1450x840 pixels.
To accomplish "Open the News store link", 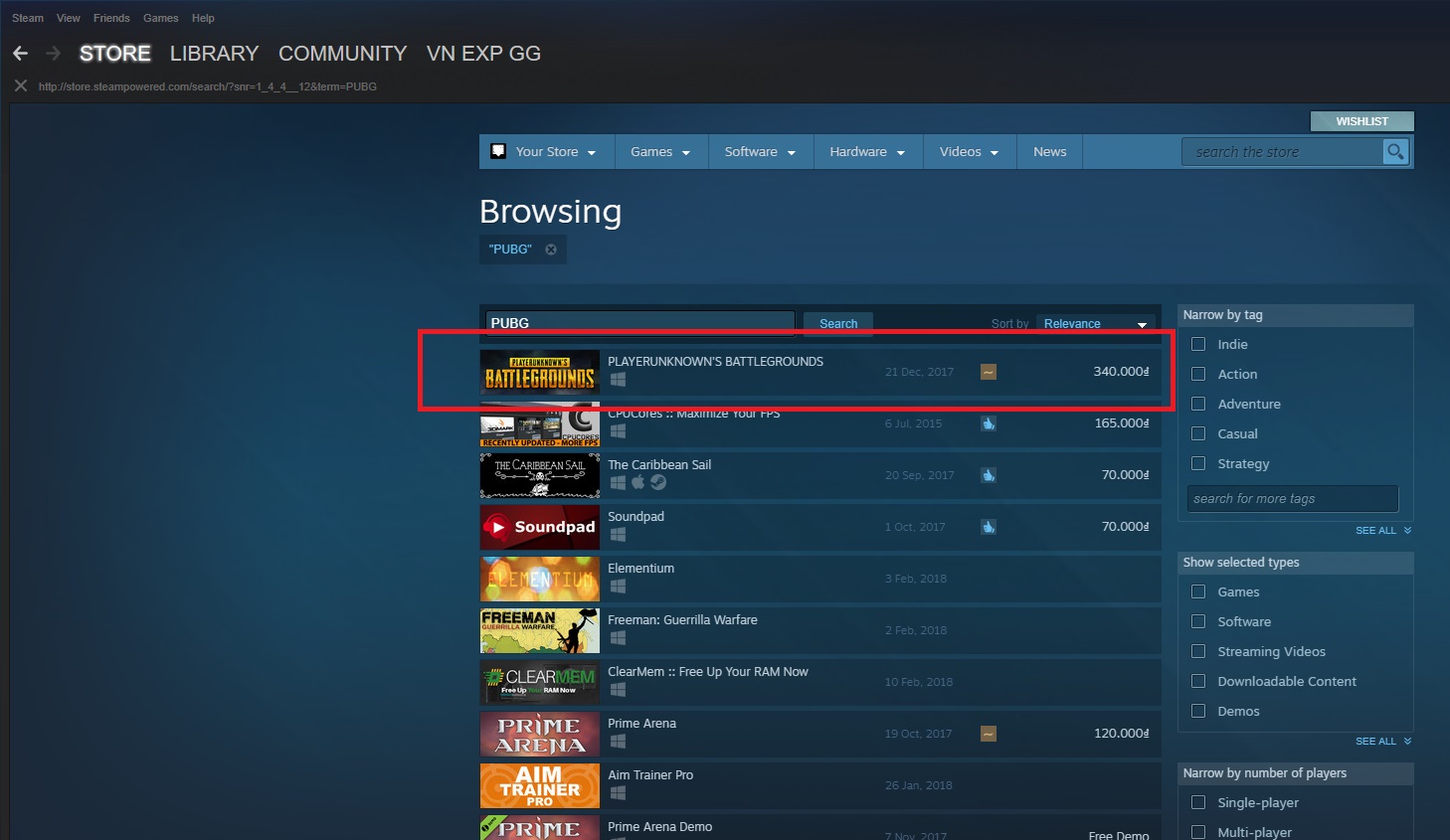I will pyautogui.click(x=1049, y=152).
